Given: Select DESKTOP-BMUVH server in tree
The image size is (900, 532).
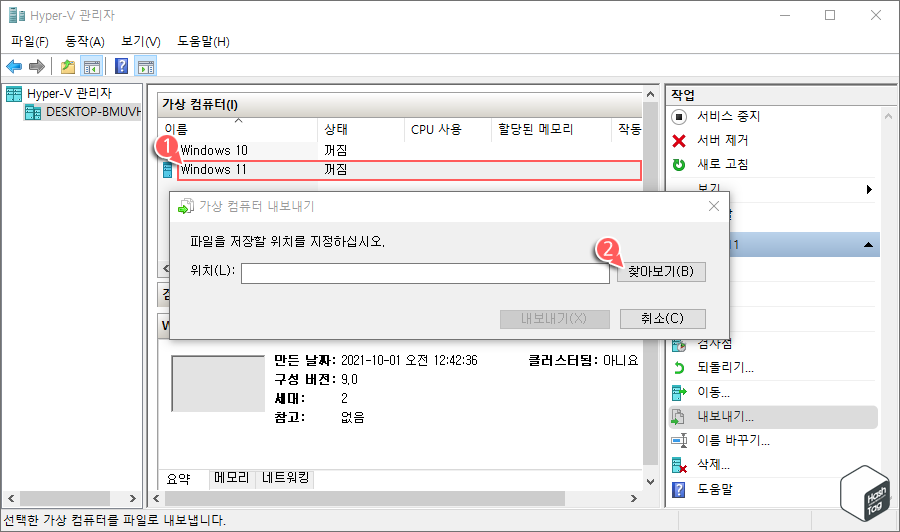Looking at the screenshot, I should pyautogui.click(x=92, y=112).
